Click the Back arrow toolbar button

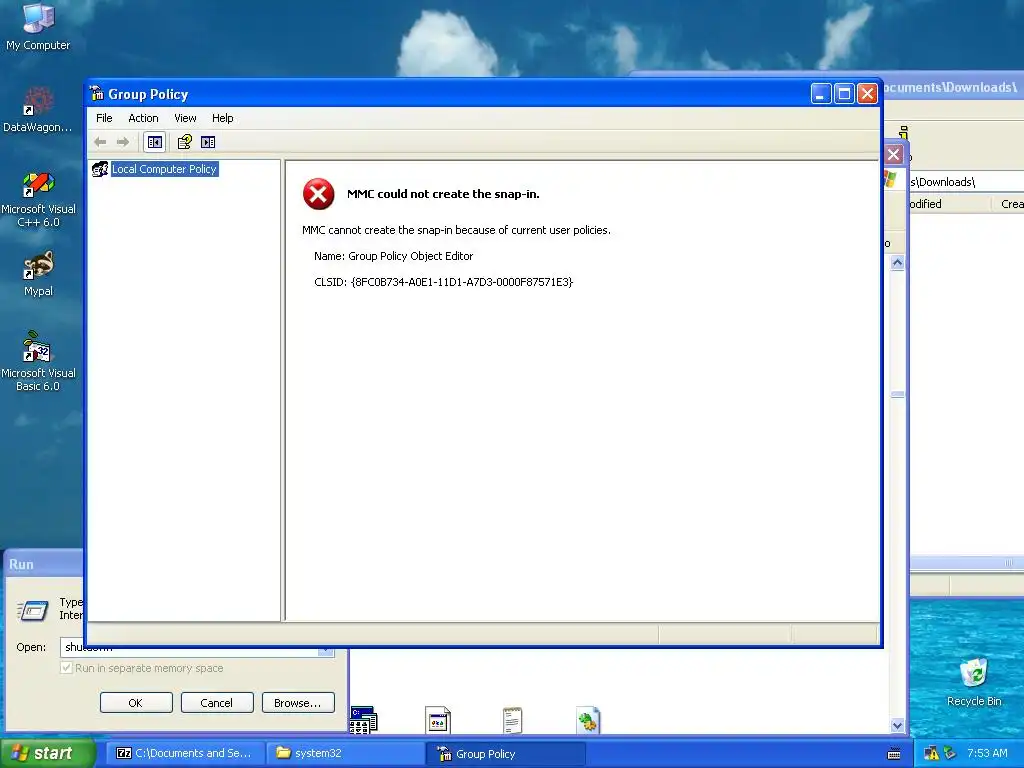[x=101, y=142]
